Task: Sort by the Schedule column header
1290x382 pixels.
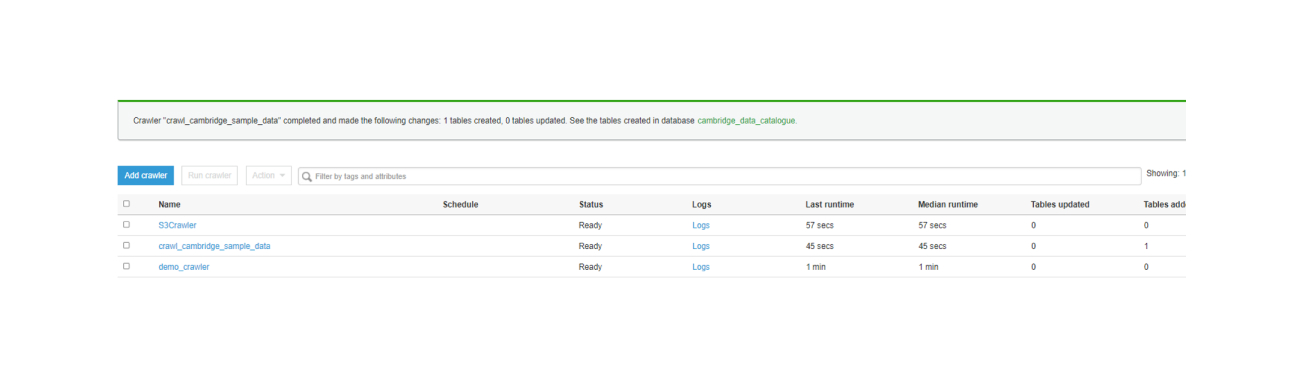Action: pos(460,204)
